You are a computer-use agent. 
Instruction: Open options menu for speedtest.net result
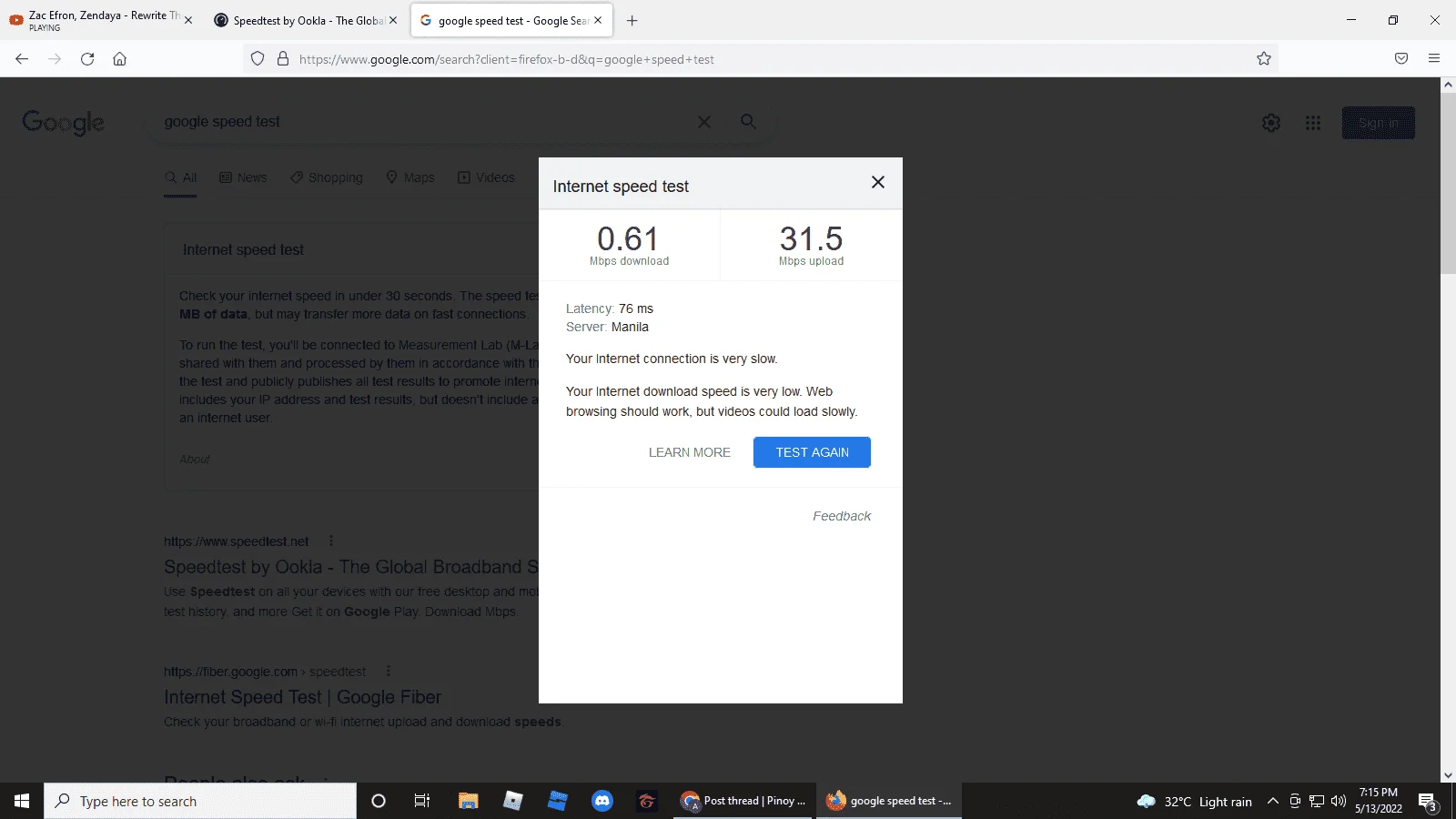(331, 541)
